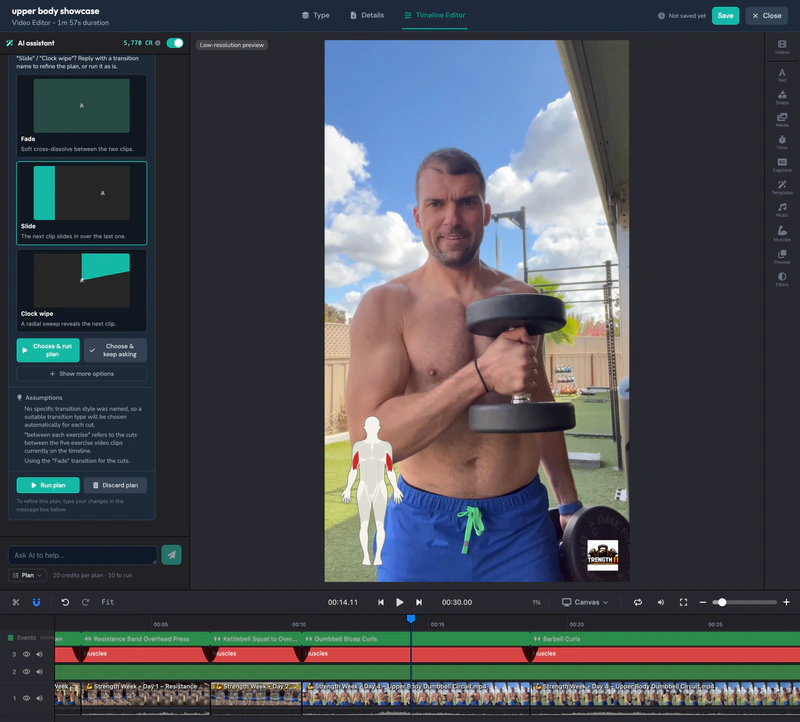
Task: Mute audio on track 2
Action: (x=39, y=671)
